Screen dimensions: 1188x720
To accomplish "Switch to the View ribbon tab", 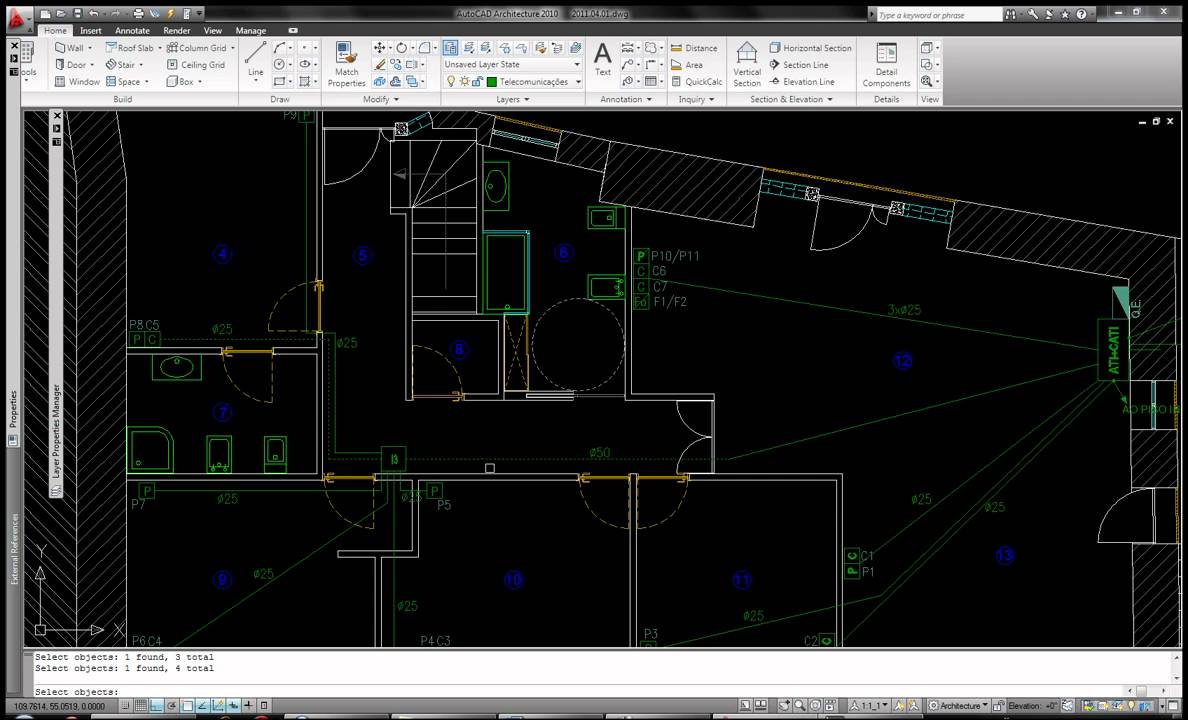I will point(213,30).
